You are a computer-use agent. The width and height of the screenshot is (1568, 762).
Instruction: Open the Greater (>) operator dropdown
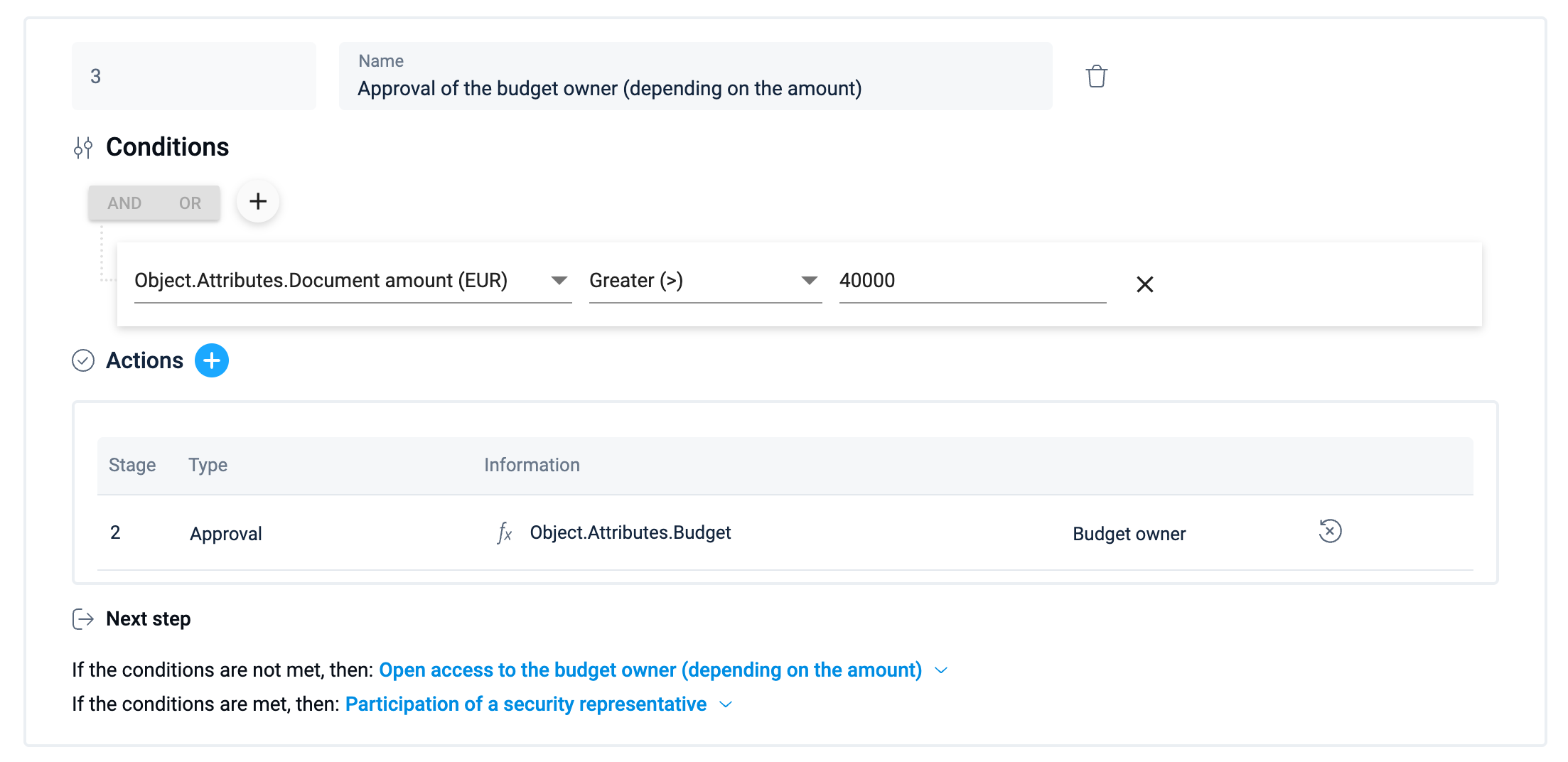pos(809,281)
